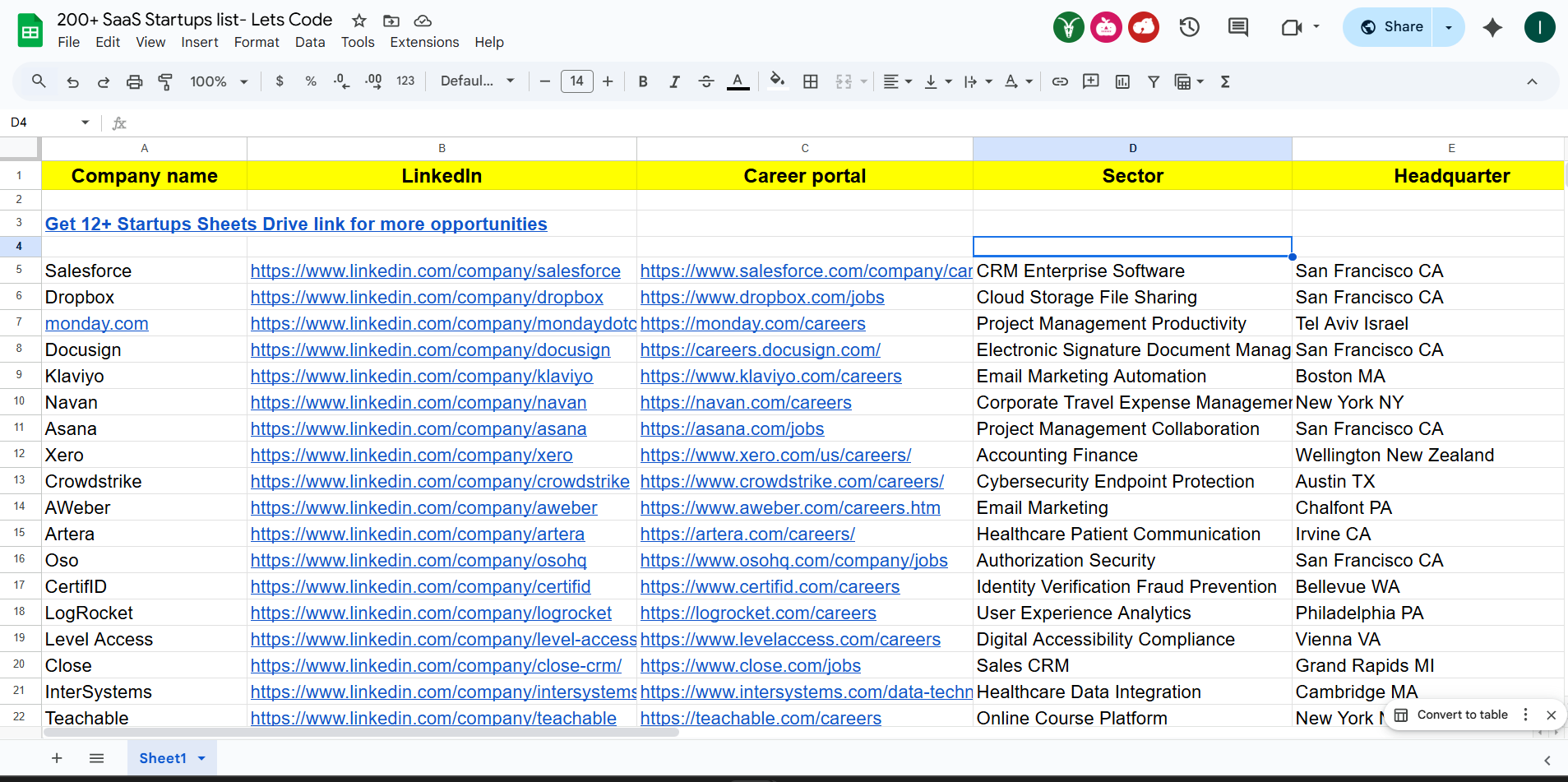Check cloud document status icon
This screenshot has width=1568, height=782.
click(x=423, y=21)
